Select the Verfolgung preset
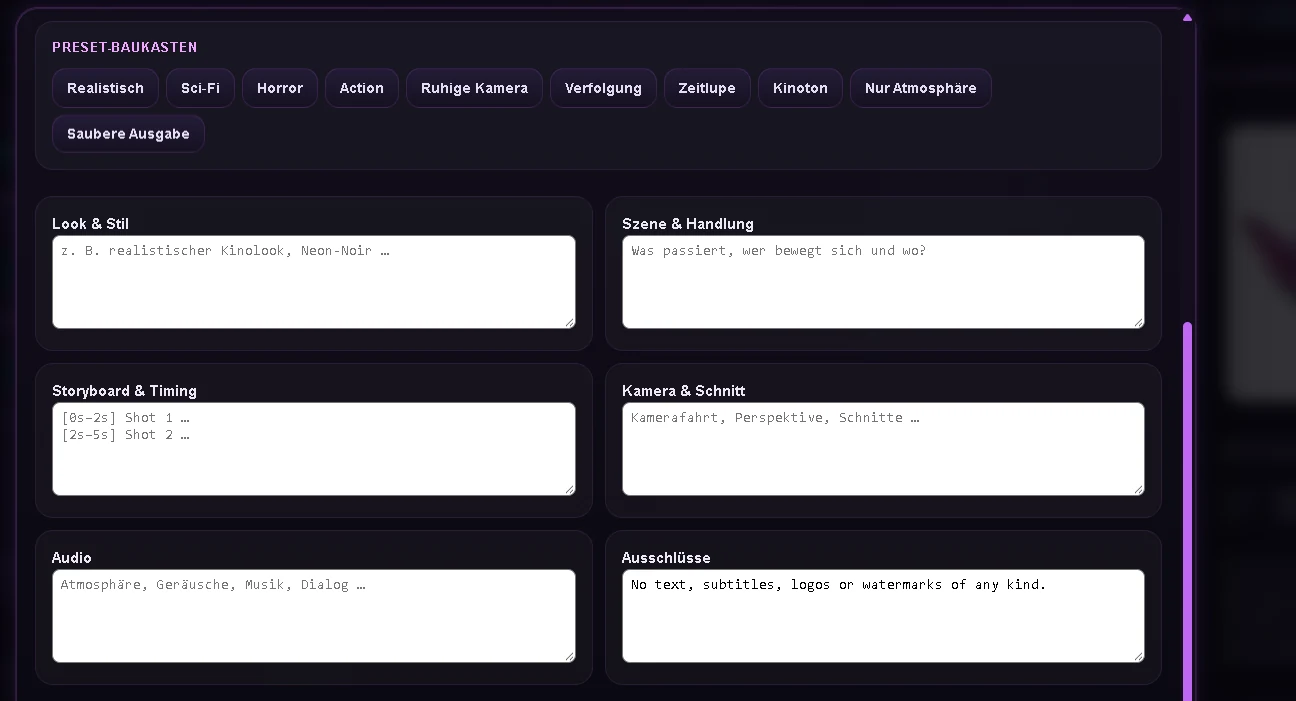 (x=603, y=88)
